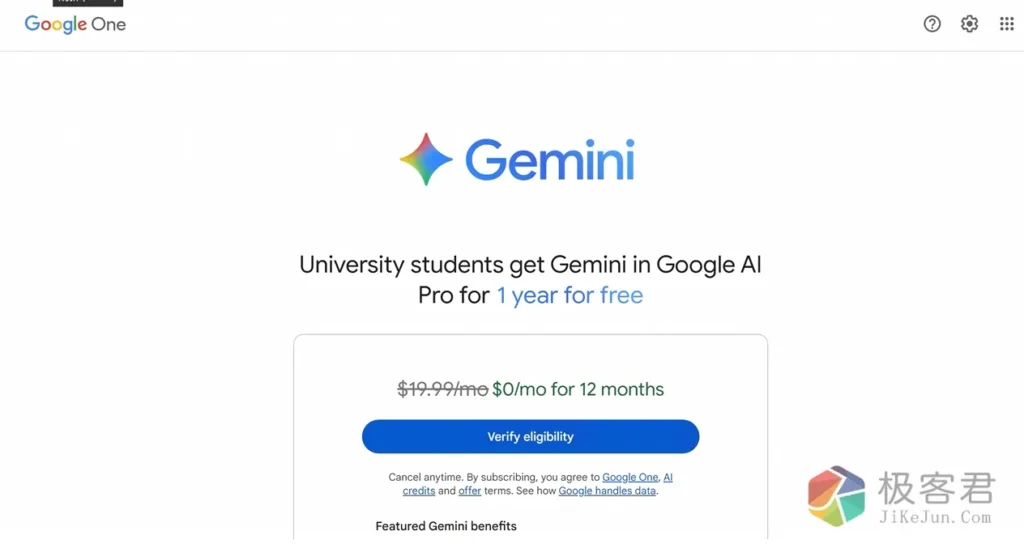
Task: Click the "University students get Gemini" headline
Action: 530,265
